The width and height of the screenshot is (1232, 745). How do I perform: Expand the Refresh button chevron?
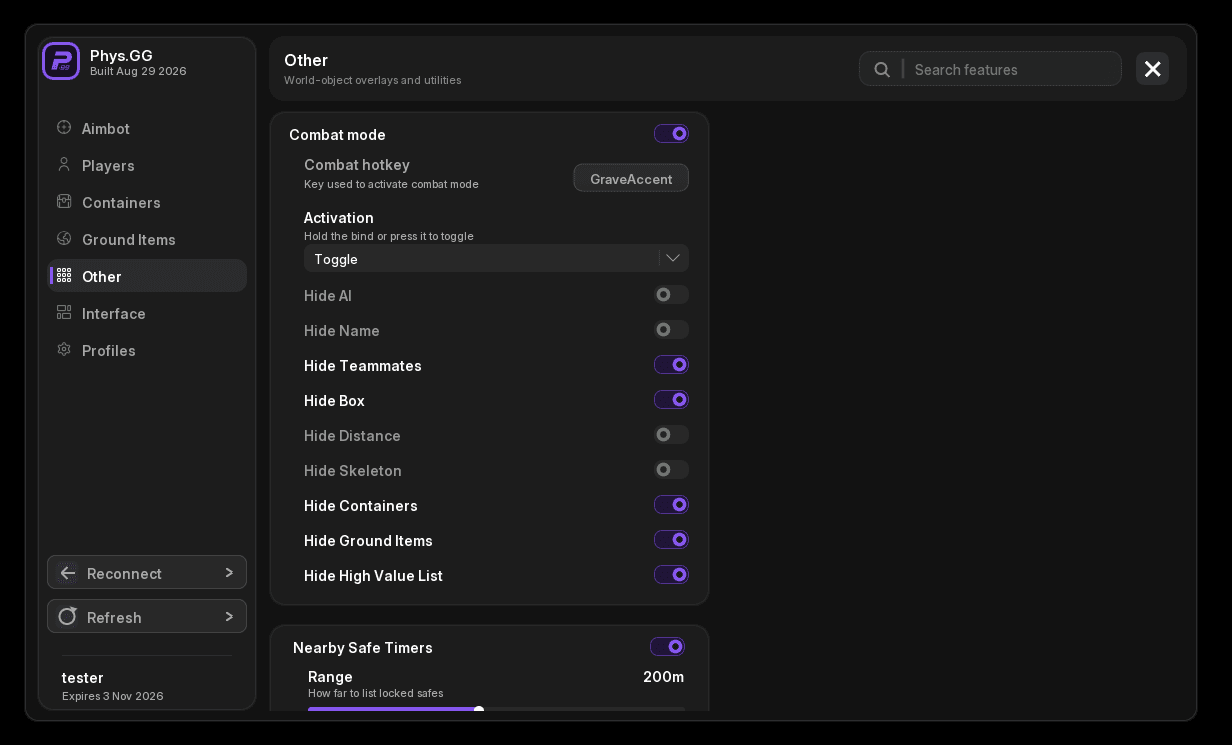229,616
